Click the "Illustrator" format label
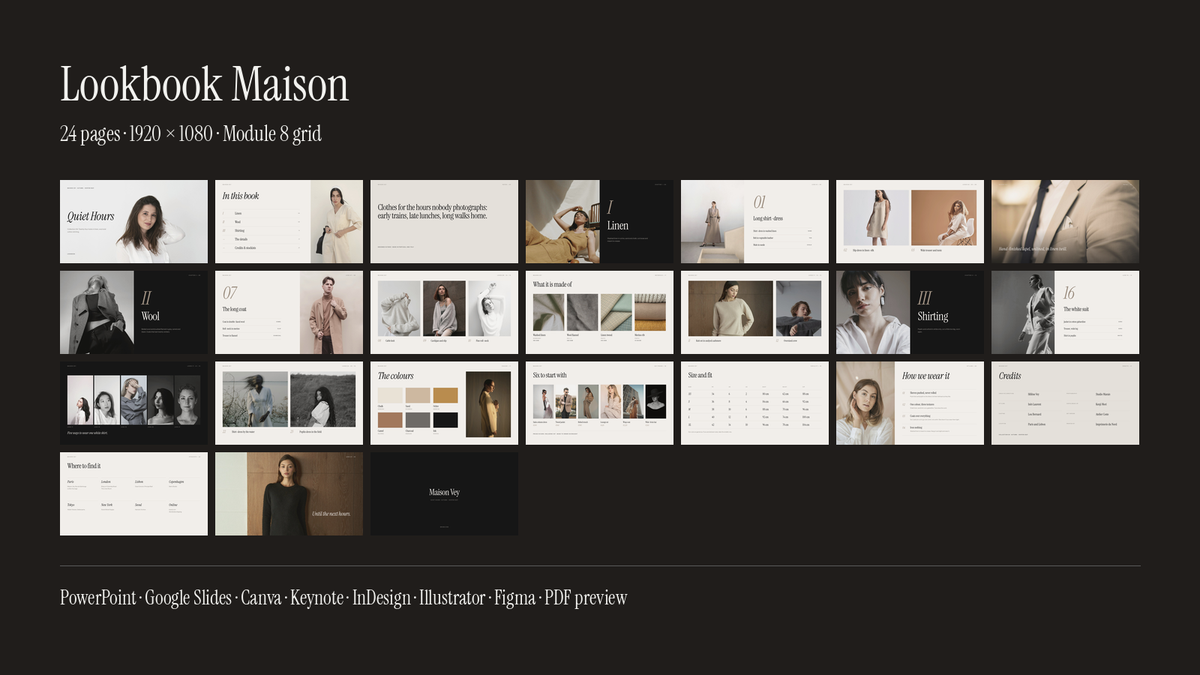This screenshot has height=675, width=1200. click(452, 598)
